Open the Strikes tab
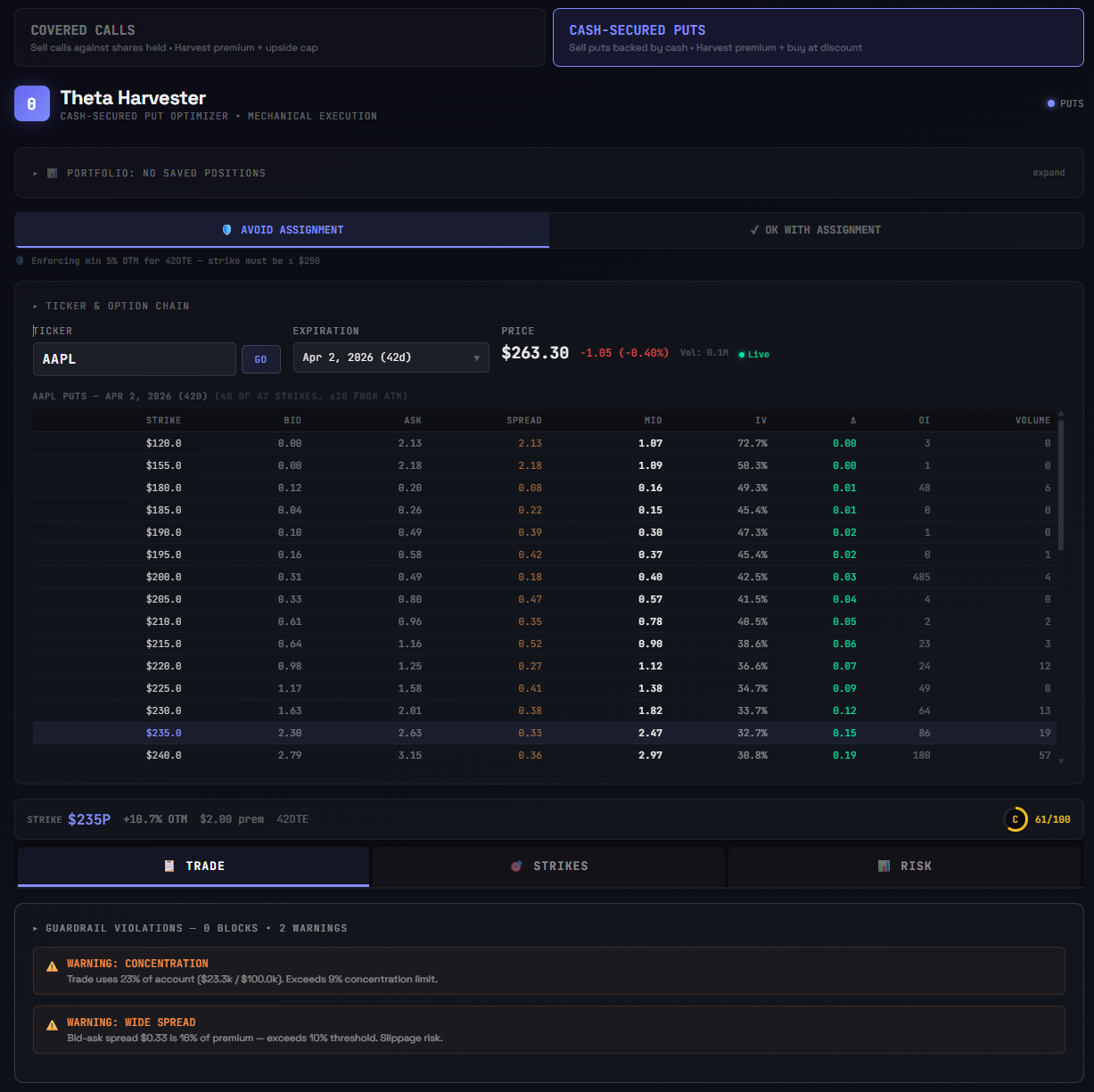 547,866
